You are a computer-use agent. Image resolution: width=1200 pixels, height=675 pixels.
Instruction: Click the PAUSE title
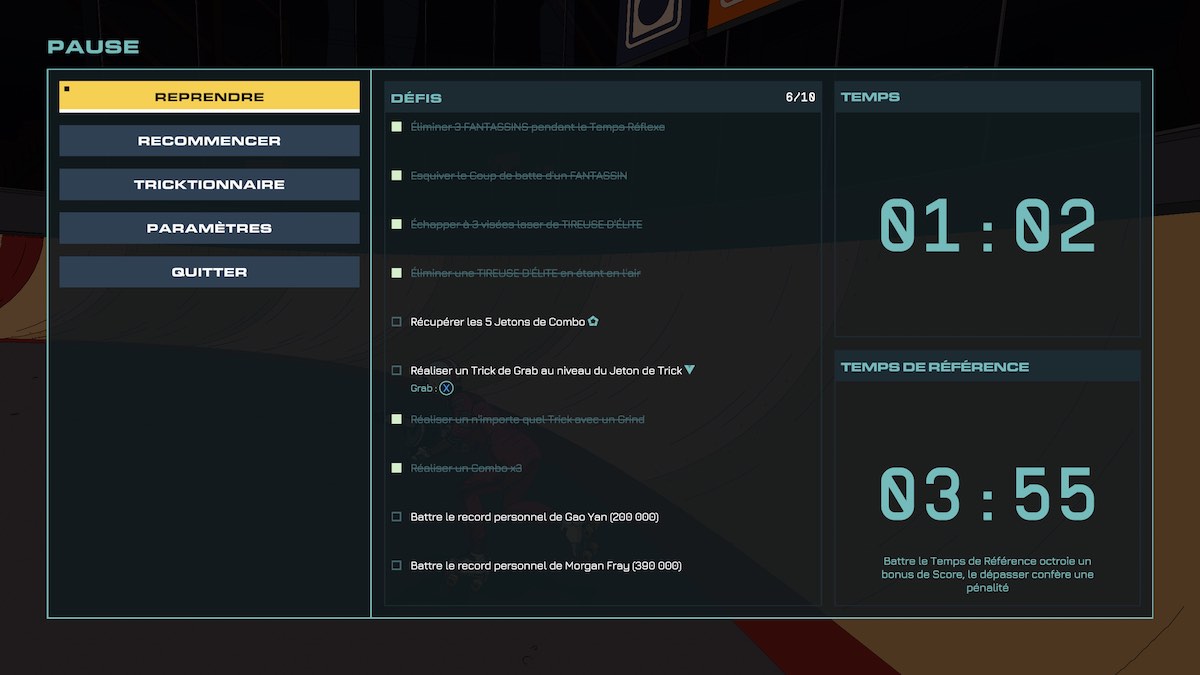coord(93,47)
